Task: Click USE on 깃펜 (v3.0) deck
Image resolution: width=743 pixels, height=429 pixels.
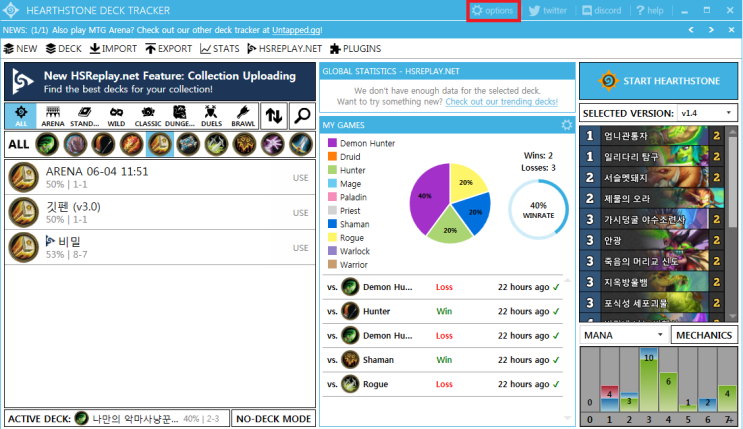Action: (300, 213)
